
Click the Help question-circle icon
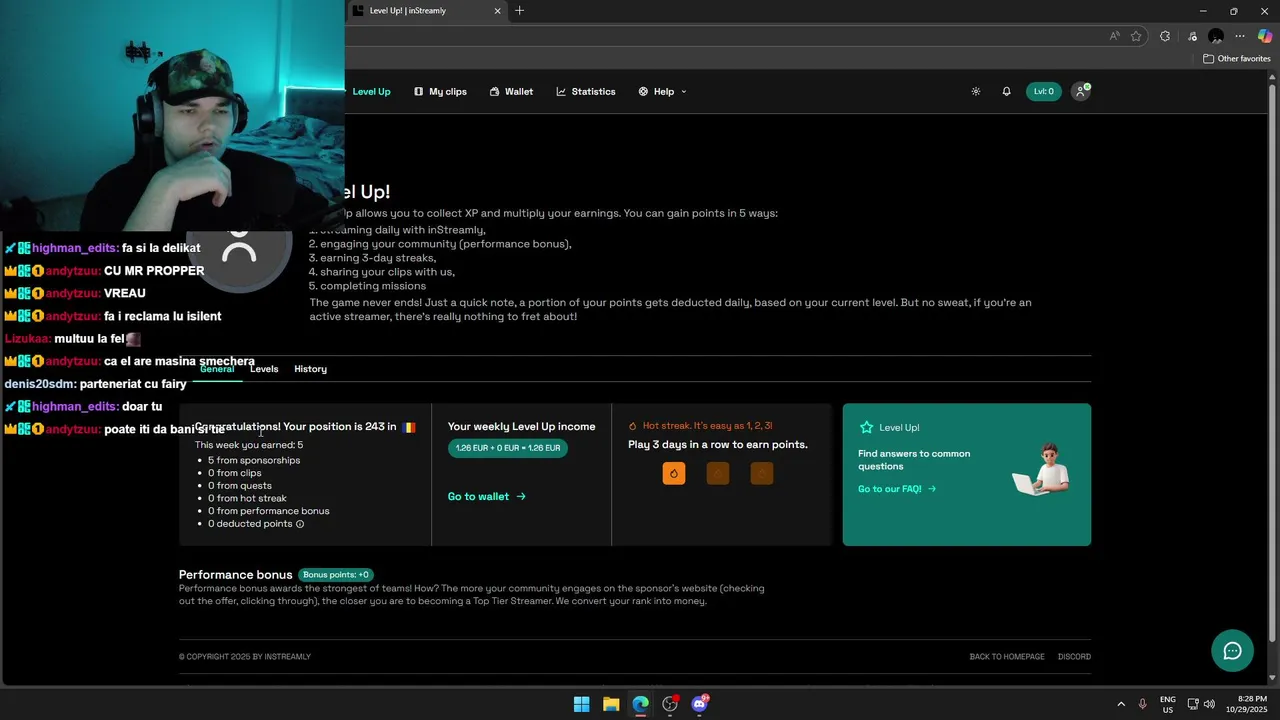(643, 91)
